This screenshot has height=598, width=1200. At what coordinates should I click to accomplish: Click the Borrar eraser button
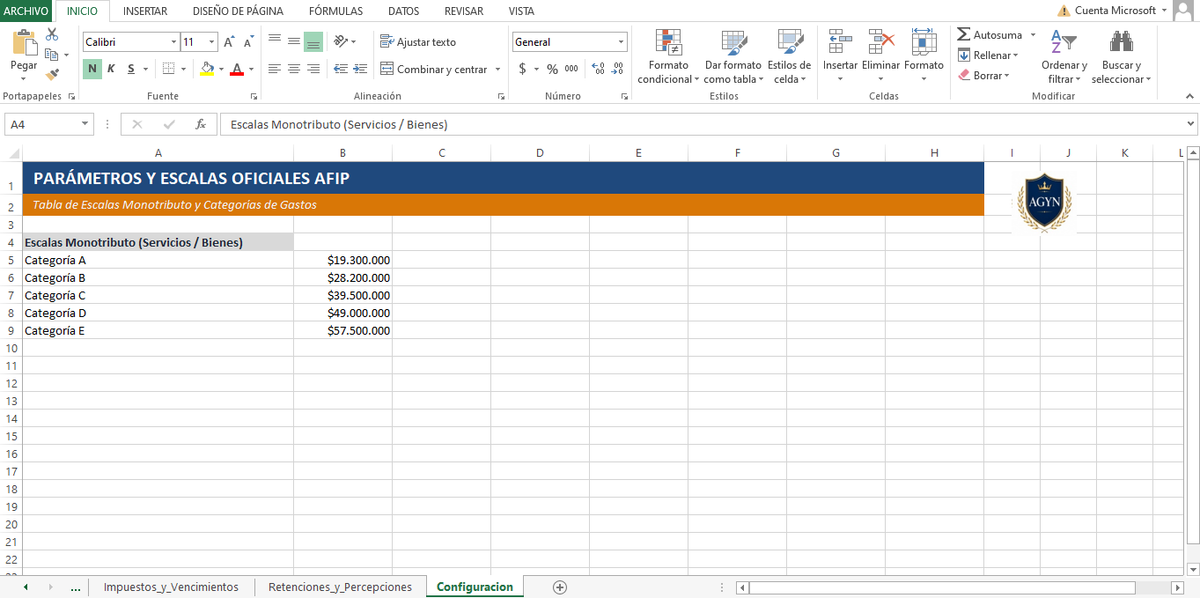point(985,75)
